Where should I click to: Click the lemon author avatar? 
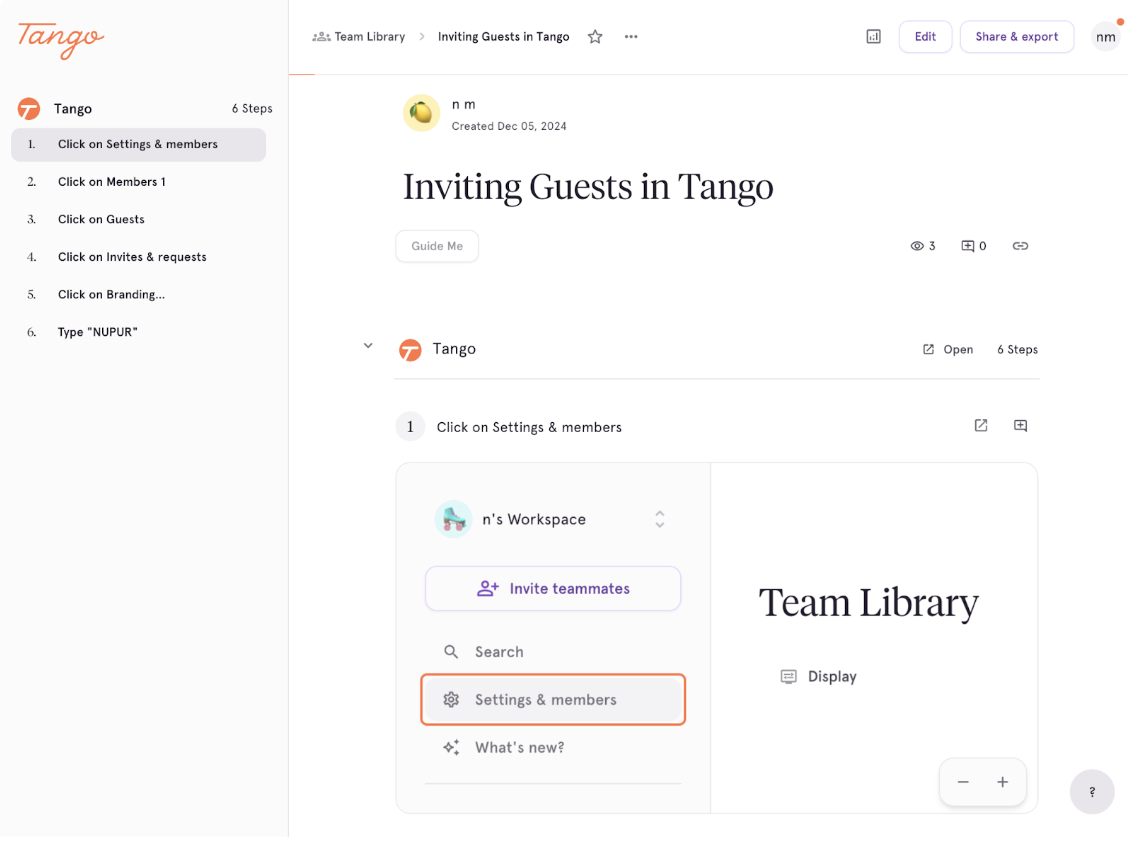[x=422, y=113]
